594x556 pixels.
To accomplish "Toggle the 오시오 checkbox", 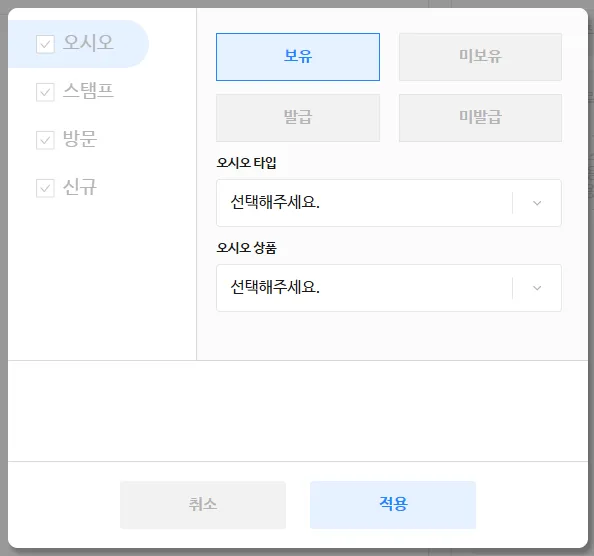I will pyautogui.click(x=45, y=44).
